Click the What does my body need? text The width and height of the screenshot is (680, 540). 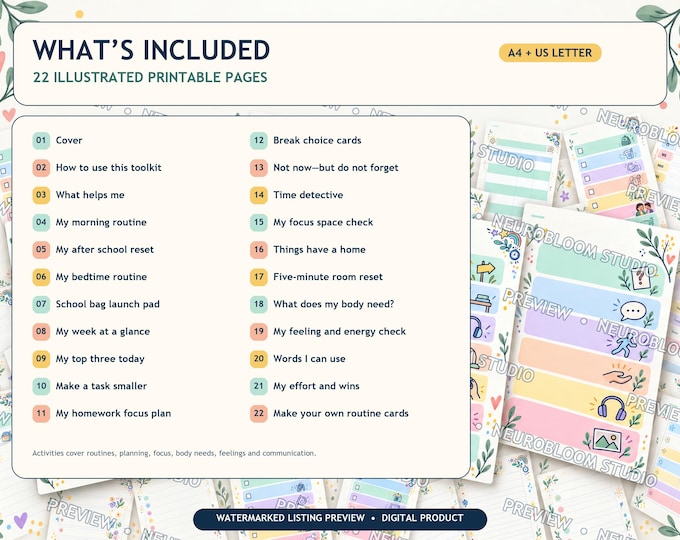point(333,304)
